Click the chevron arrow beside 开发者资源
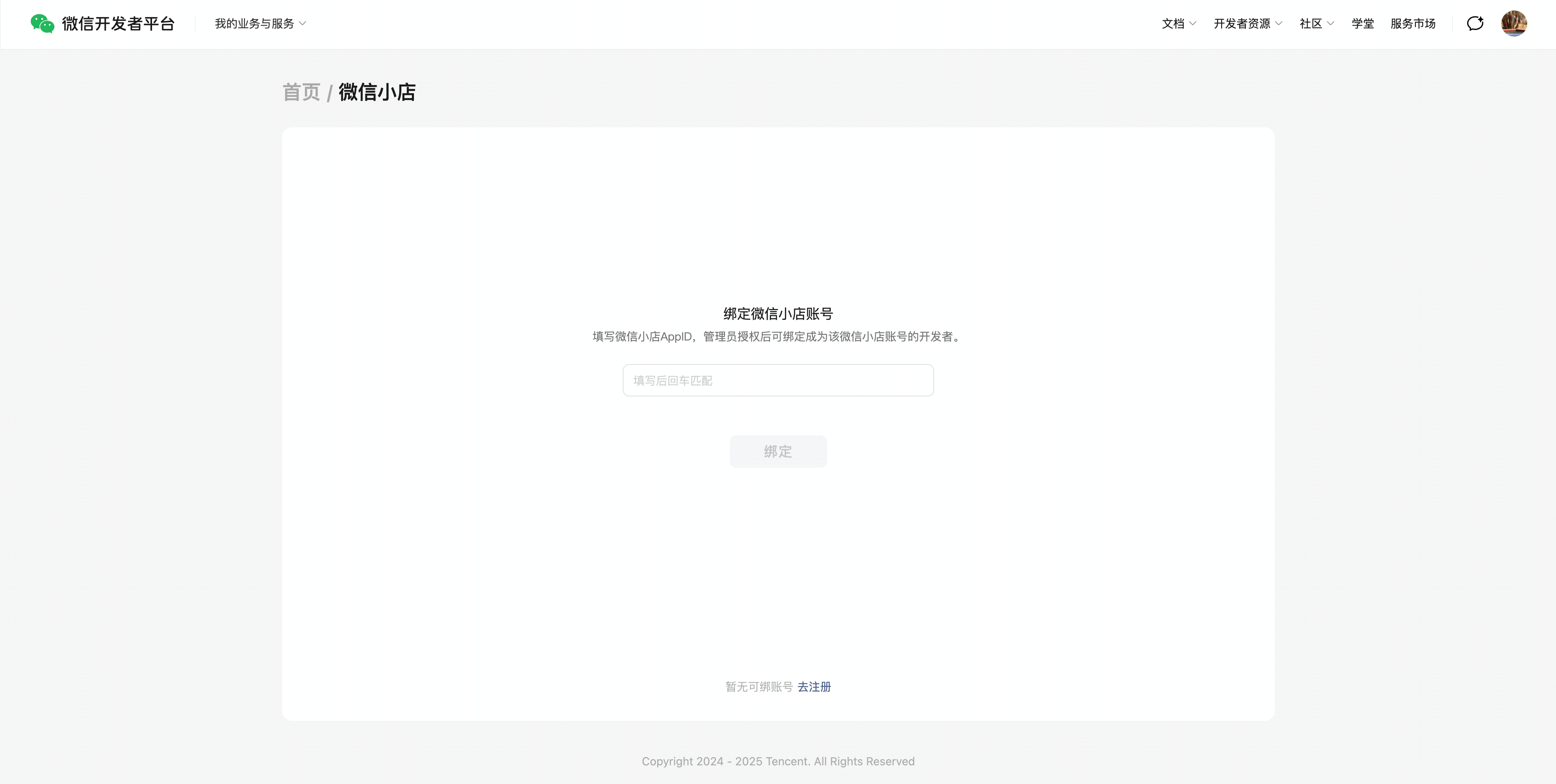1556x784 pixels. [1279, 24]
